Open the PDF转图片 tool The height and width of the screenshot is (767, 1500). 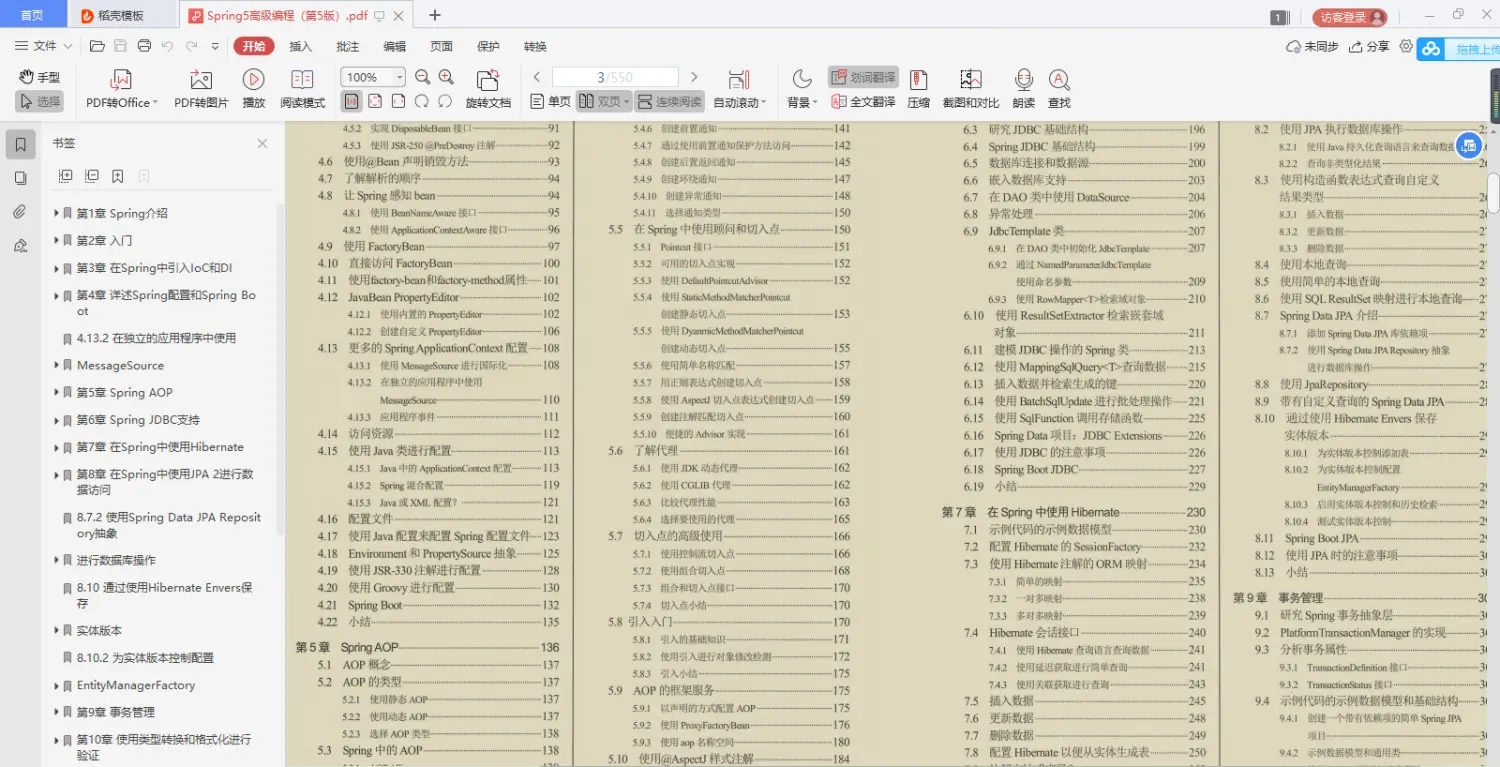pyautogui.click(x=201, y=88)
